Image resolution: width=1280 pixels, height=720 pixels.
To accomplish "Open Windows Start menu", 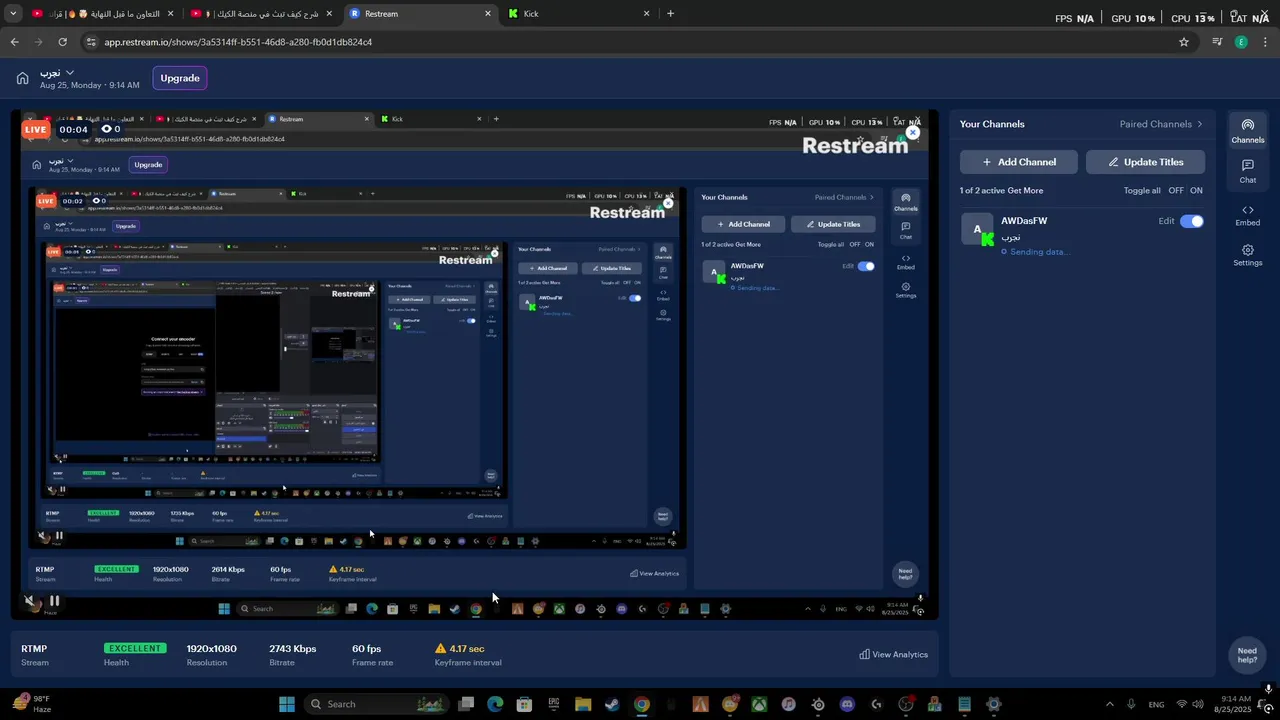I will (x=287, y=704).
